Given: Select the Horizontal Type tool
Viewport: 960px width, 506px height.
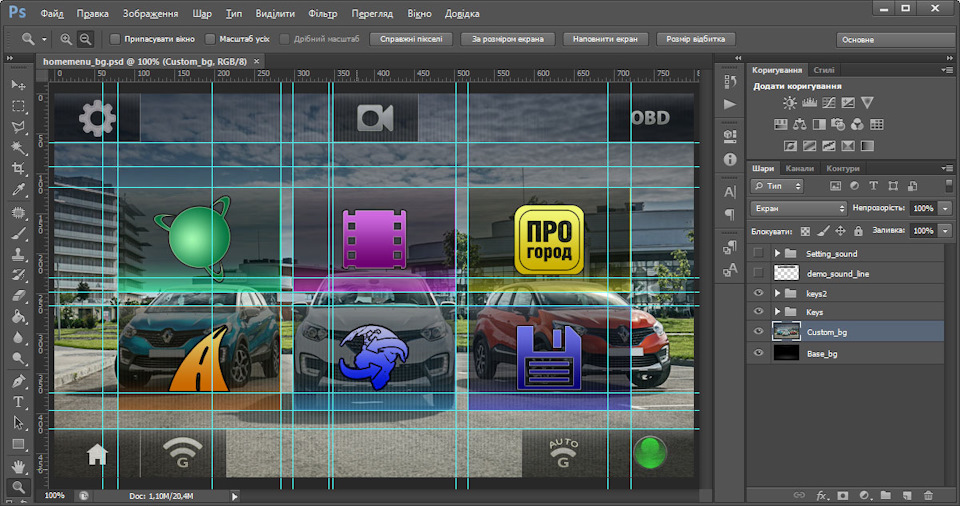Looking at the screenshot, I should pyautogui.click(x=18, y=402).
